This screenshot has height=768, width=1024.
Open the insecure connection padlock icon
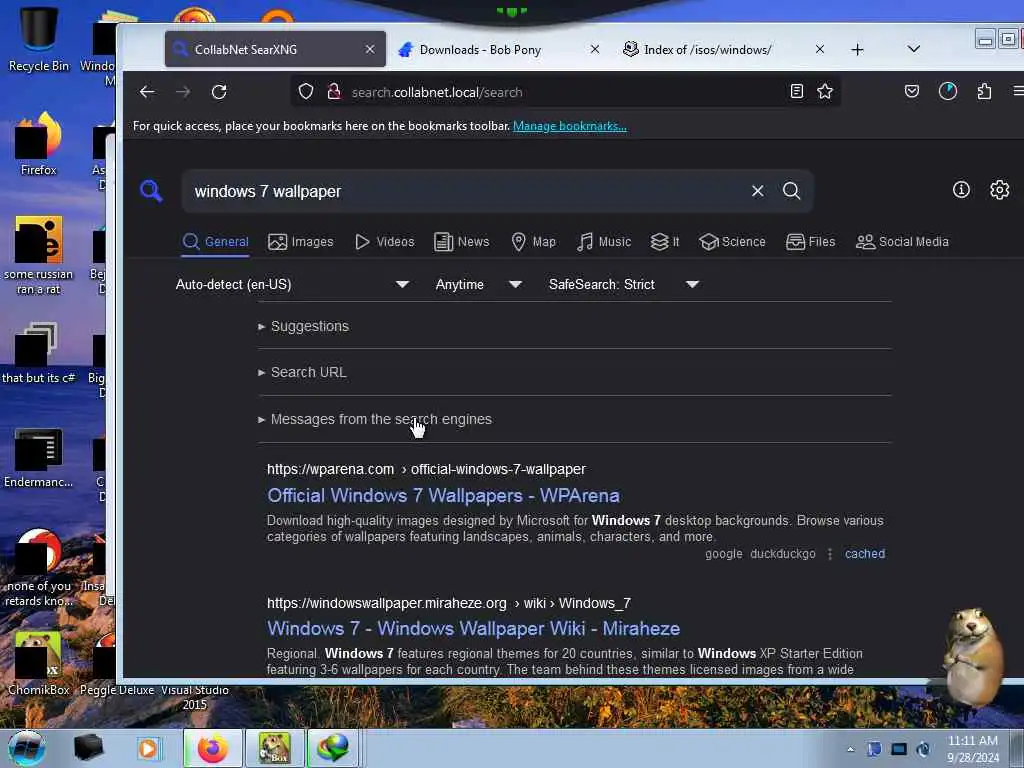point(334,91)
